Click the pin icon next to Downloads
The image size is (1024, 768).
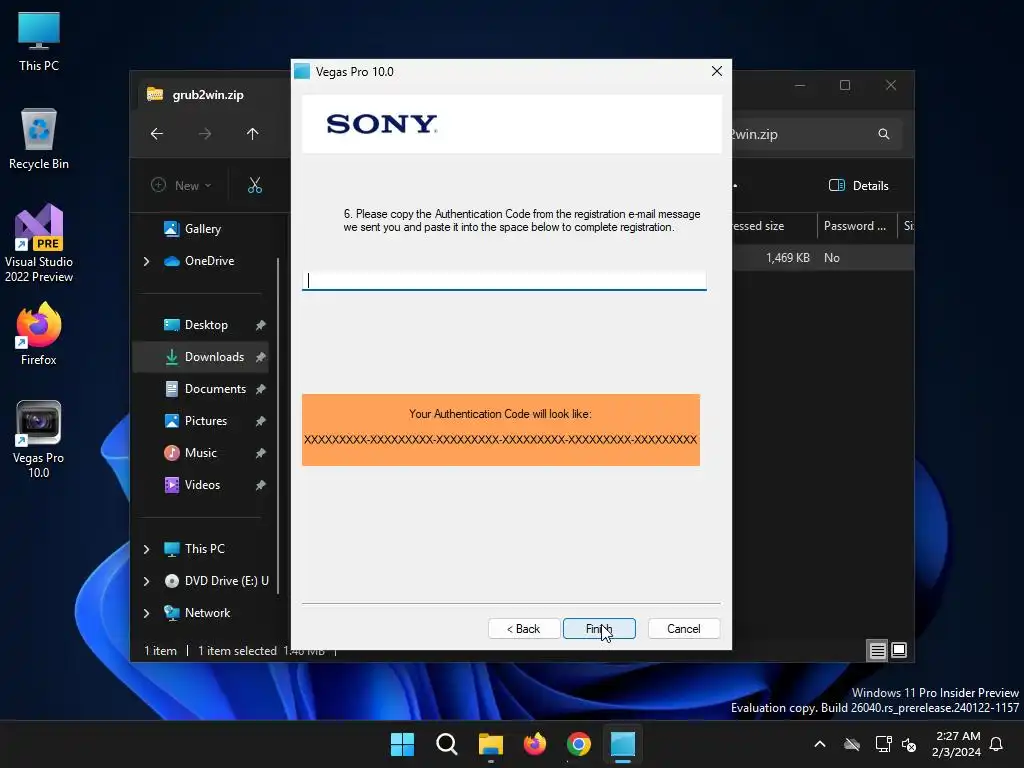pyautogui.click(x=261, y=357)
